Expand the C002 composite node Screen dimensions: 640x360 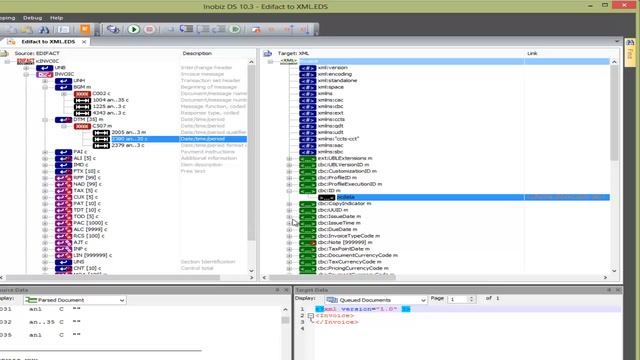[64, 94]
